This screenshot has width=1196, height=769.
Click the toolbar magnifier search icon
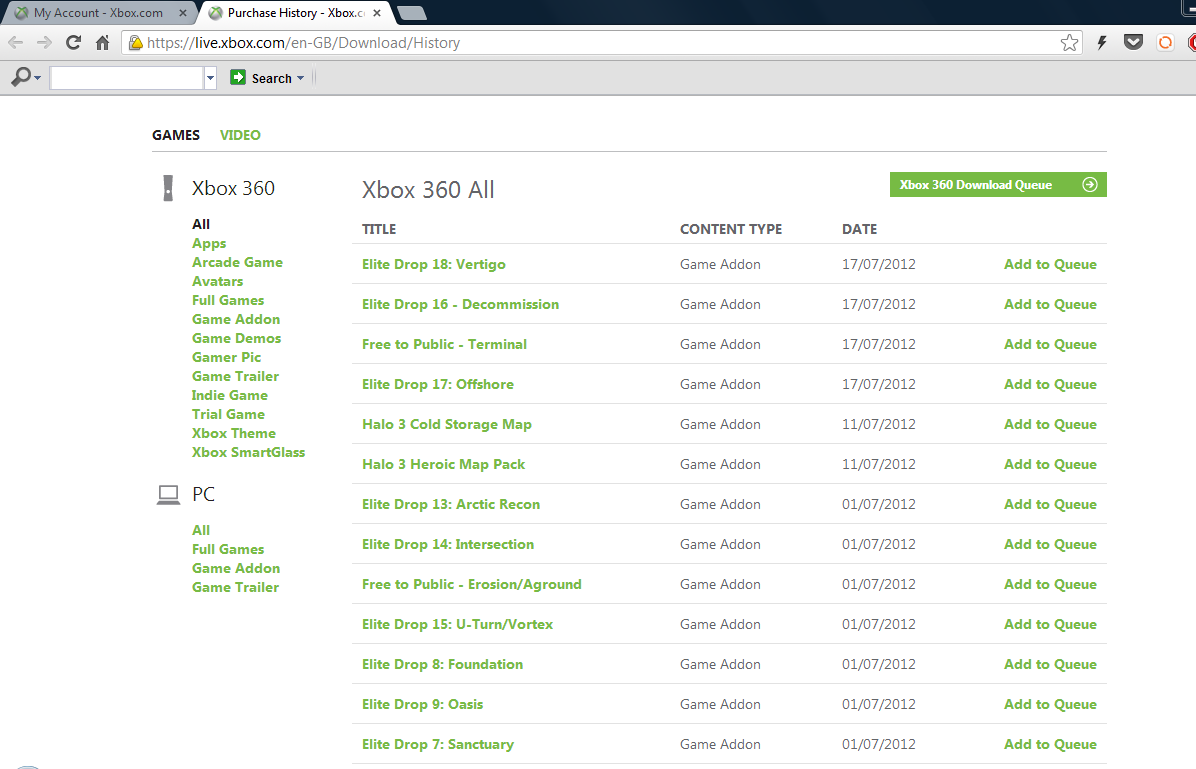pyautogui.click(x=21, y=77)
